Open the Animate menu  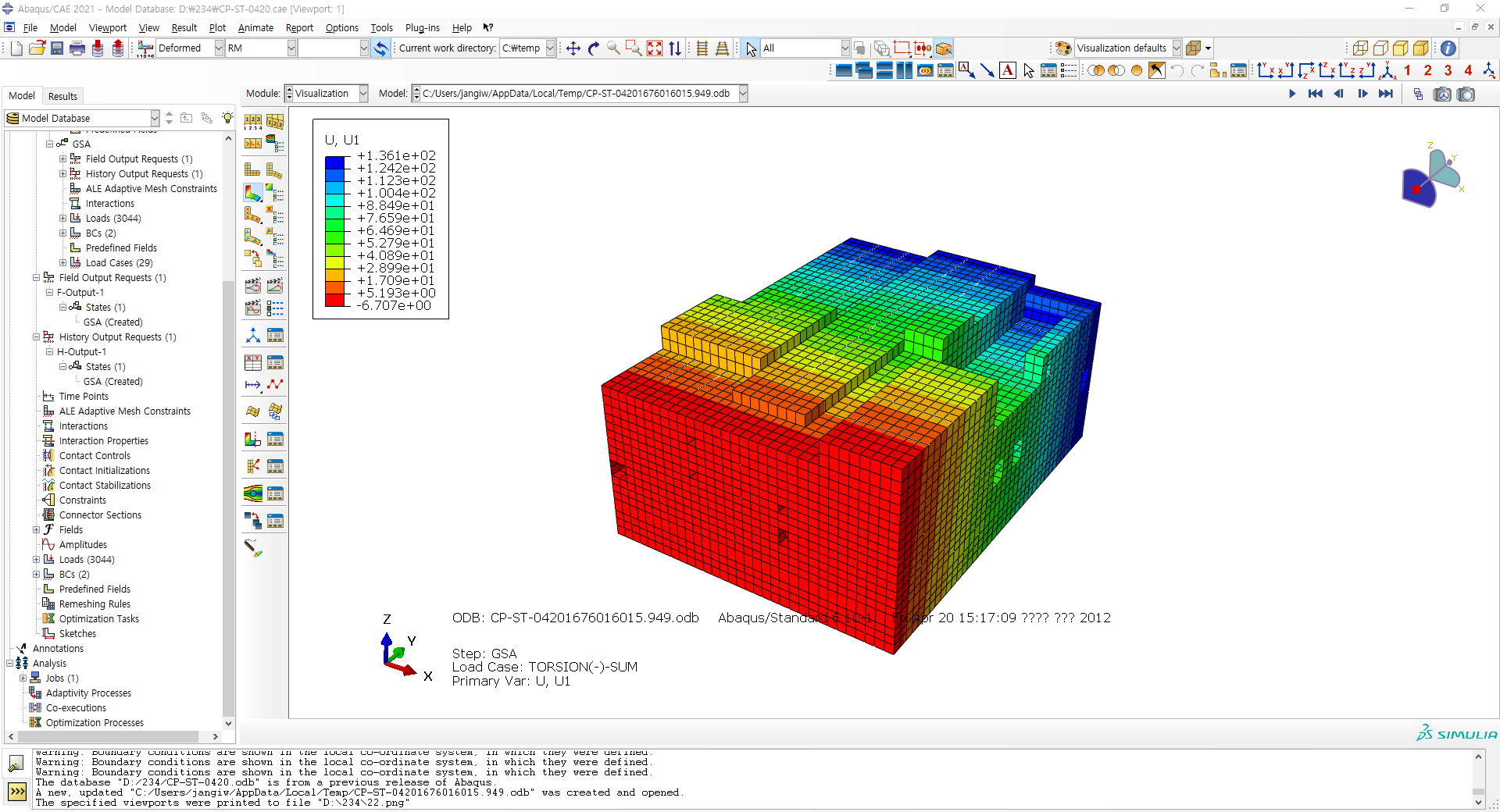click(x=255, y=27)
